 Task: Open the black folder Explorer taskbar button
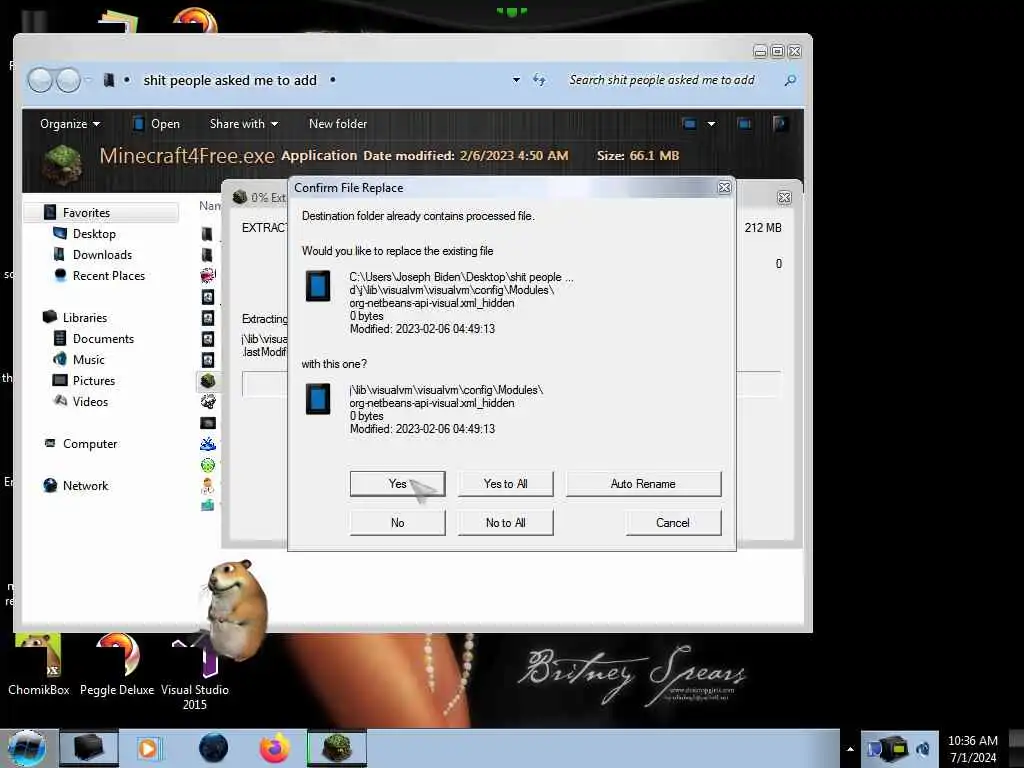point(88,748)
